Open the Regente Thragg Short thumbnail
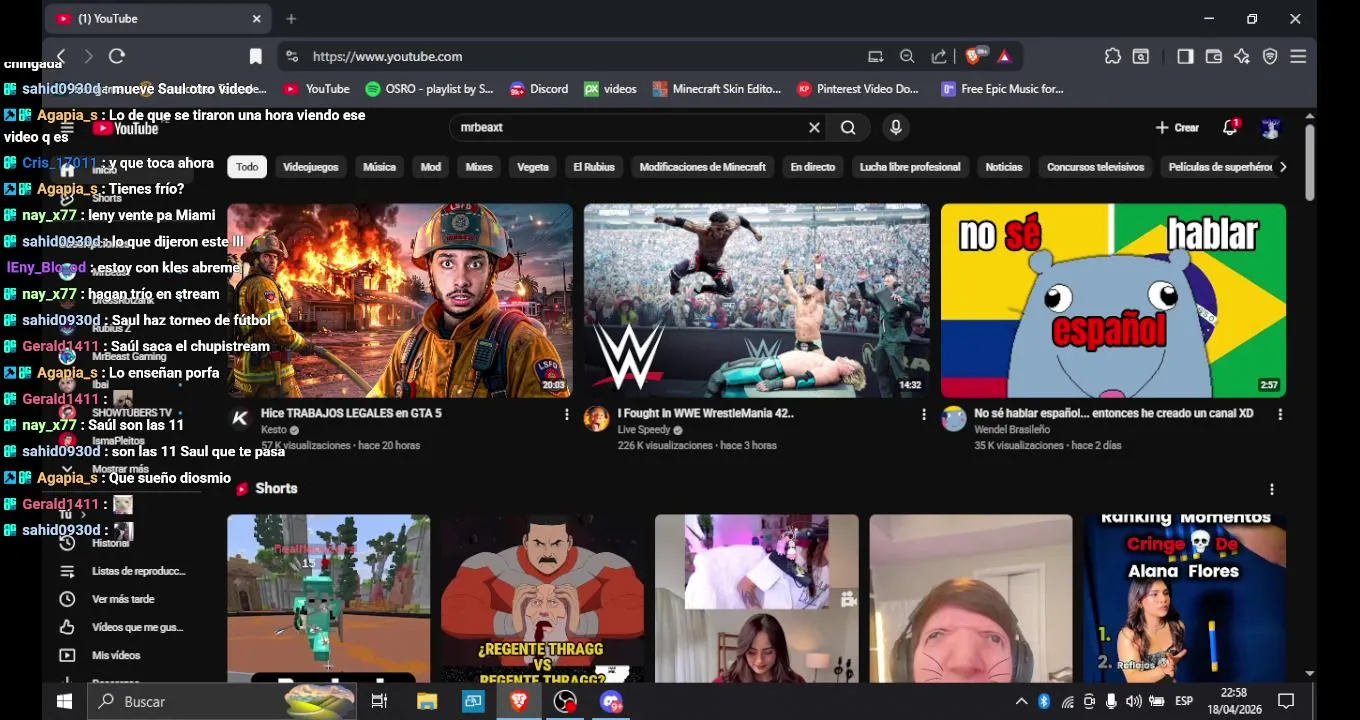 pyautogui.click(x=543, y=598)
